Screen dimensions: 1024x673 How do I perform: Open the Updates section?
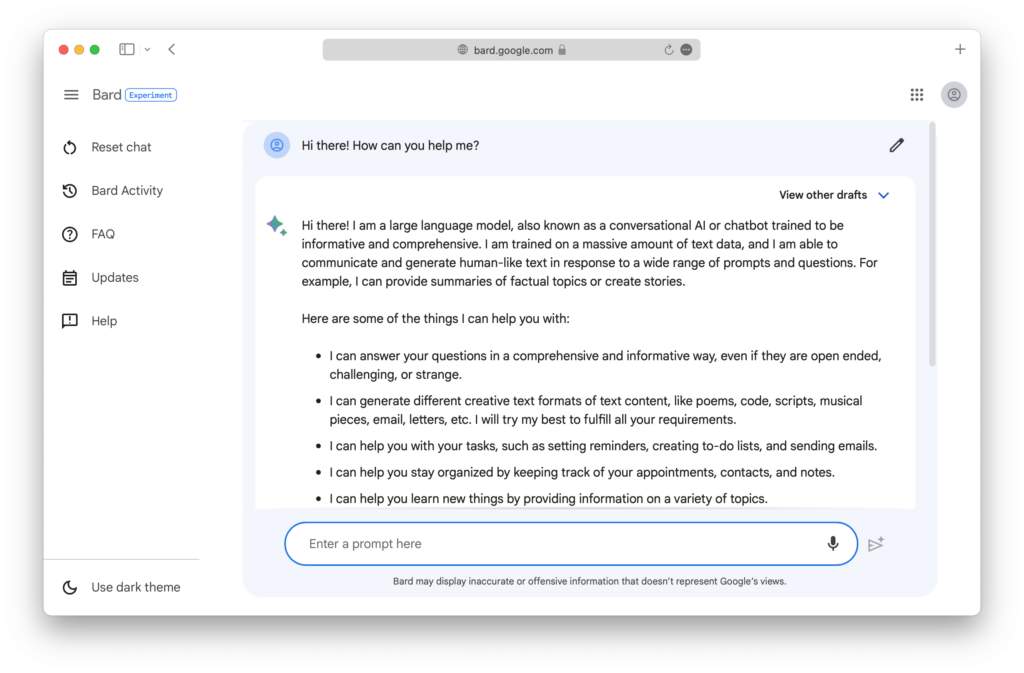pos(100,277)
